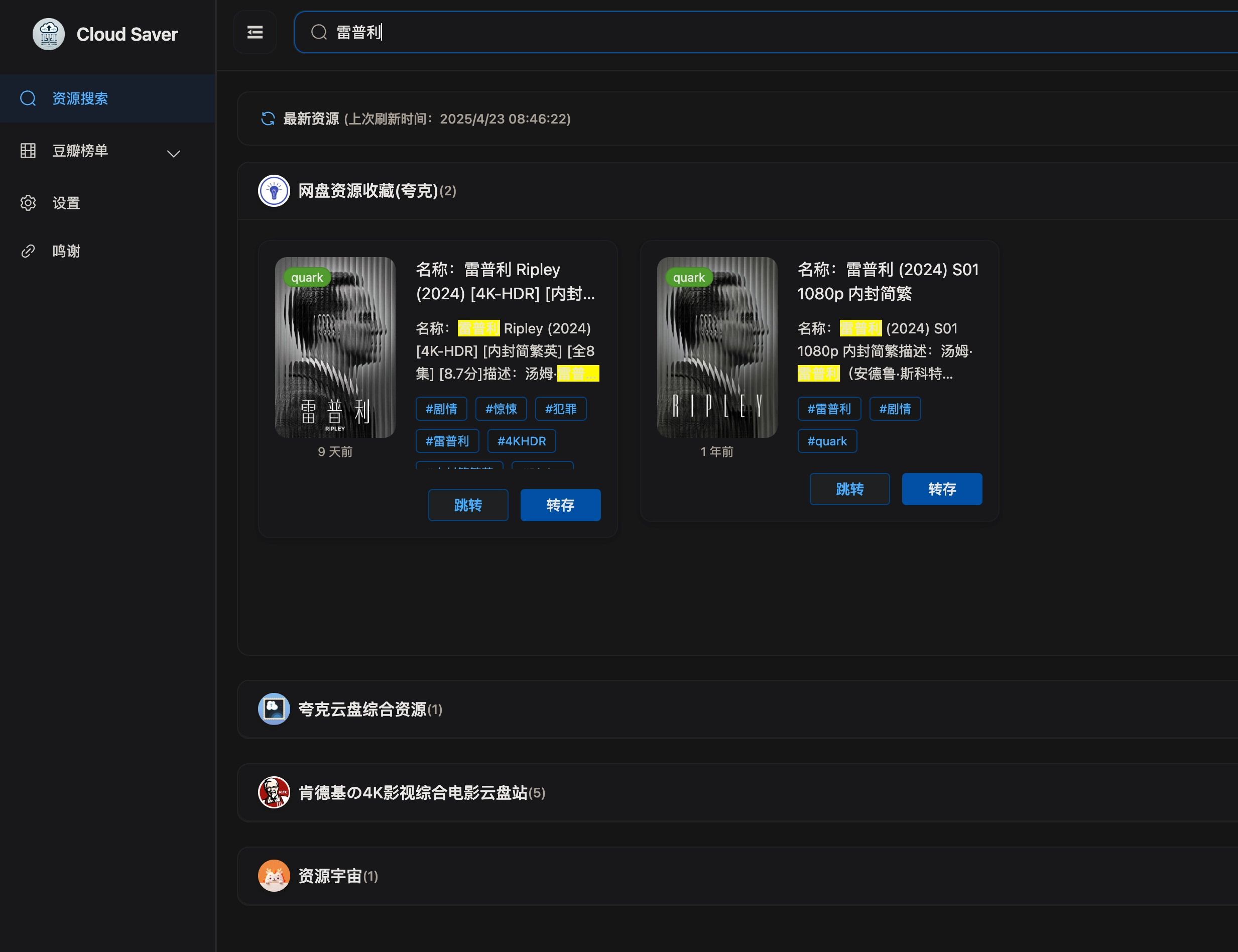This screenshot has width=1238, height=952.
Task: Refresh the latest resources with the refresh icon
Action: tap(268, 118)
